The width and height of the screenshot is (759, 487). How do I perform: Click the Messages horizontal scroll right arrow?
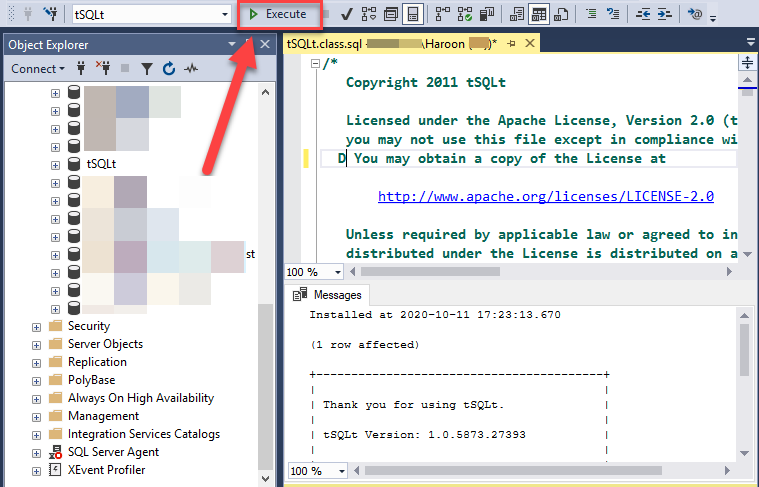[x=727, y=471]
